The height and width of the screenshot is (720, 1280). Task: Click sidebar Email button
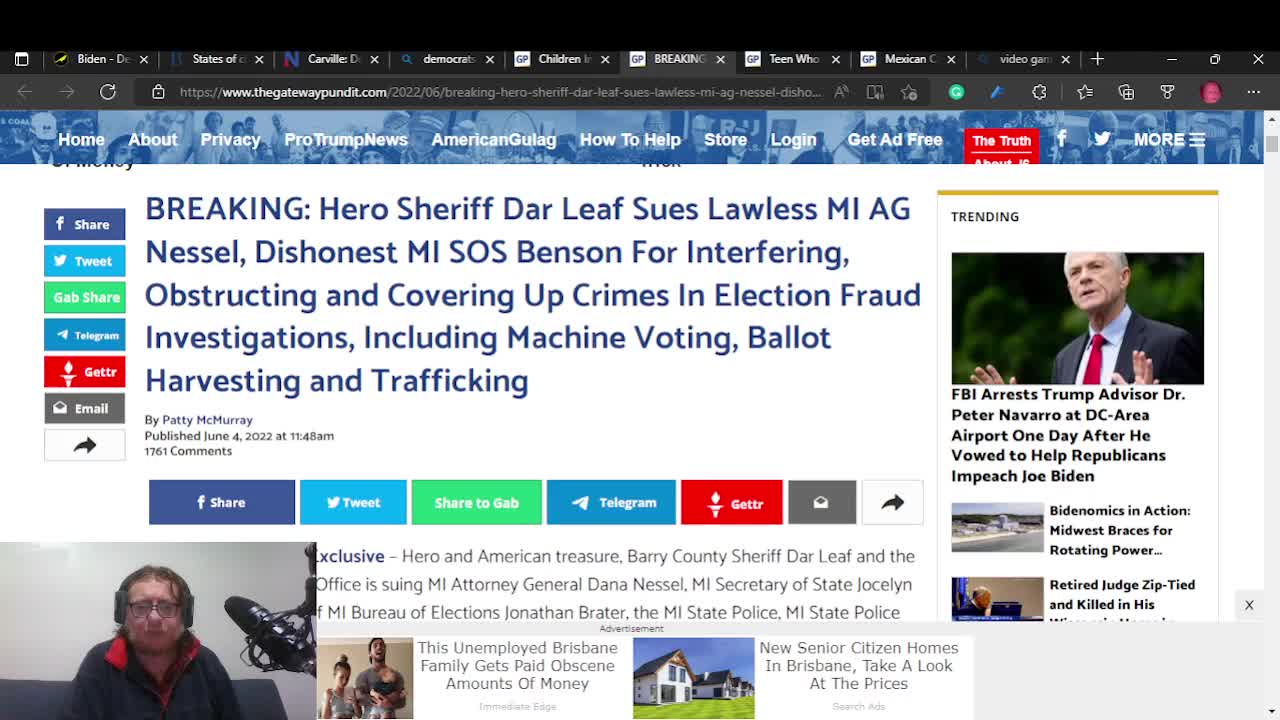coord(84,408)
